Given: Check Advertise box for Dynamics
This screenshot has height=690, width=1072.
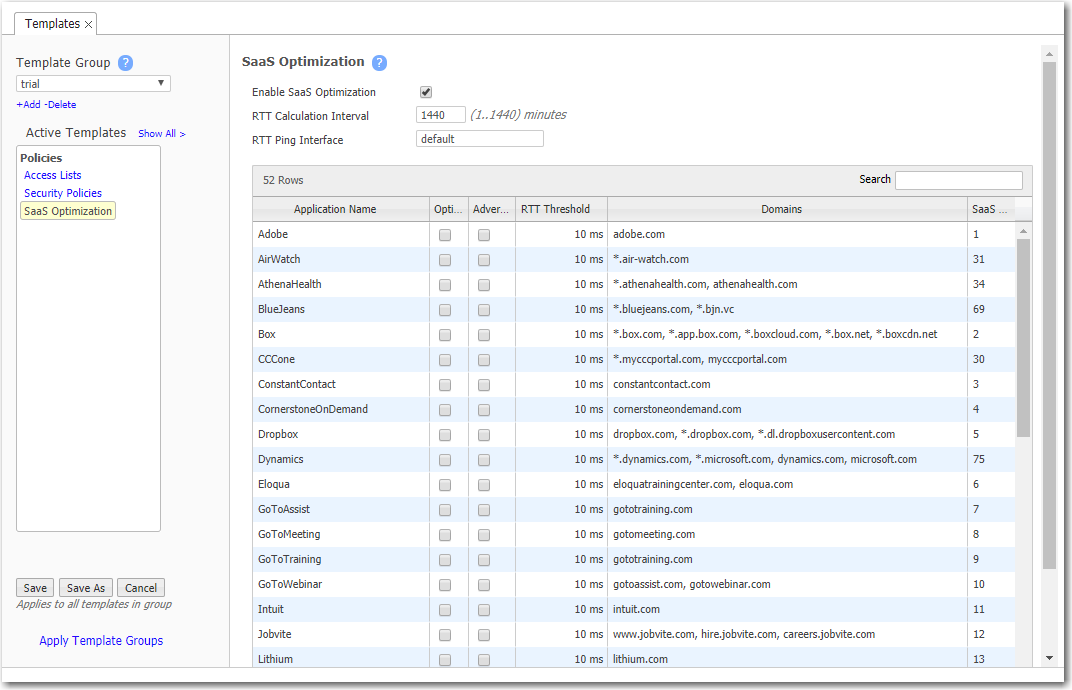Looking at the screenshot, I should 484,460.
